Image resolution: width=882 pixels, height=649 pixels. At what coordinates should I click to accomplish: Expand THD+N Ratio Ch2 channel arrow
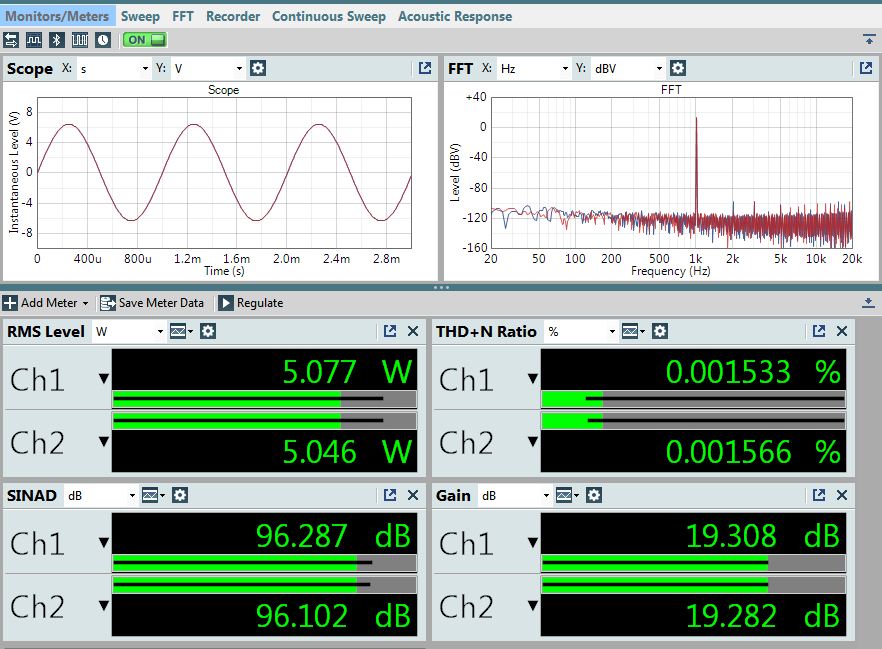coord(533,442)
